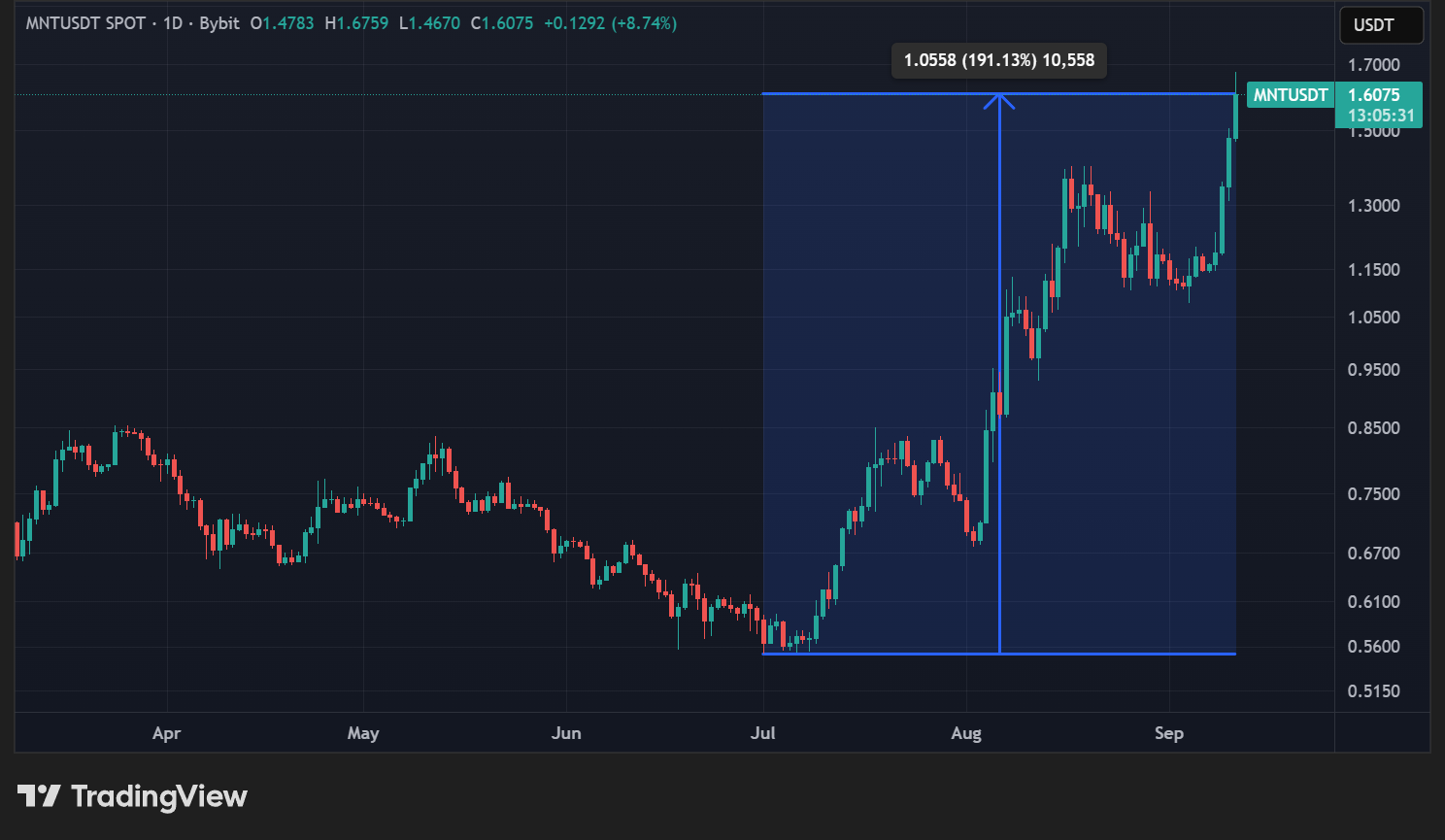Screen dimensions: 1445x840
Task: Click the Apr label on time axis
Action: click(x=167, y=733)
